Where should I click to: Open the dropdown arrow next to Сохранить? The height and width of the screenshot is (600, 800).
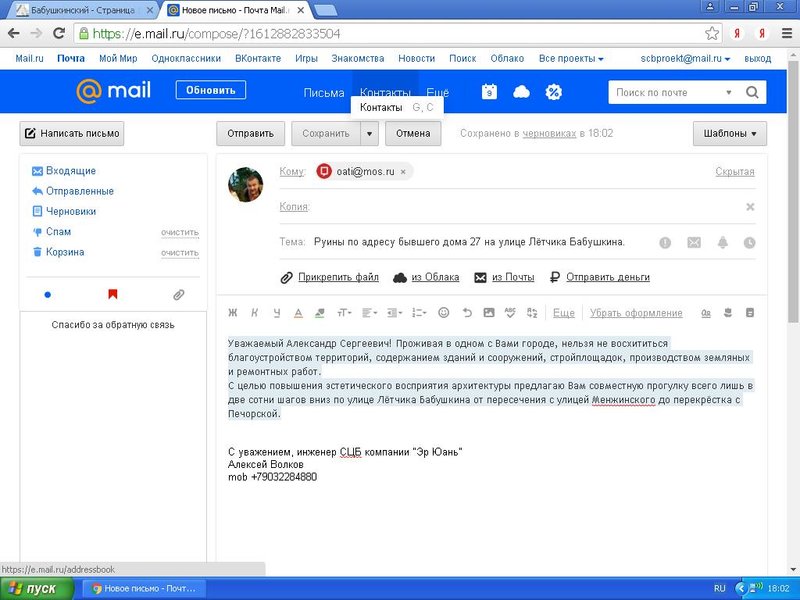[x=369, y=133]
